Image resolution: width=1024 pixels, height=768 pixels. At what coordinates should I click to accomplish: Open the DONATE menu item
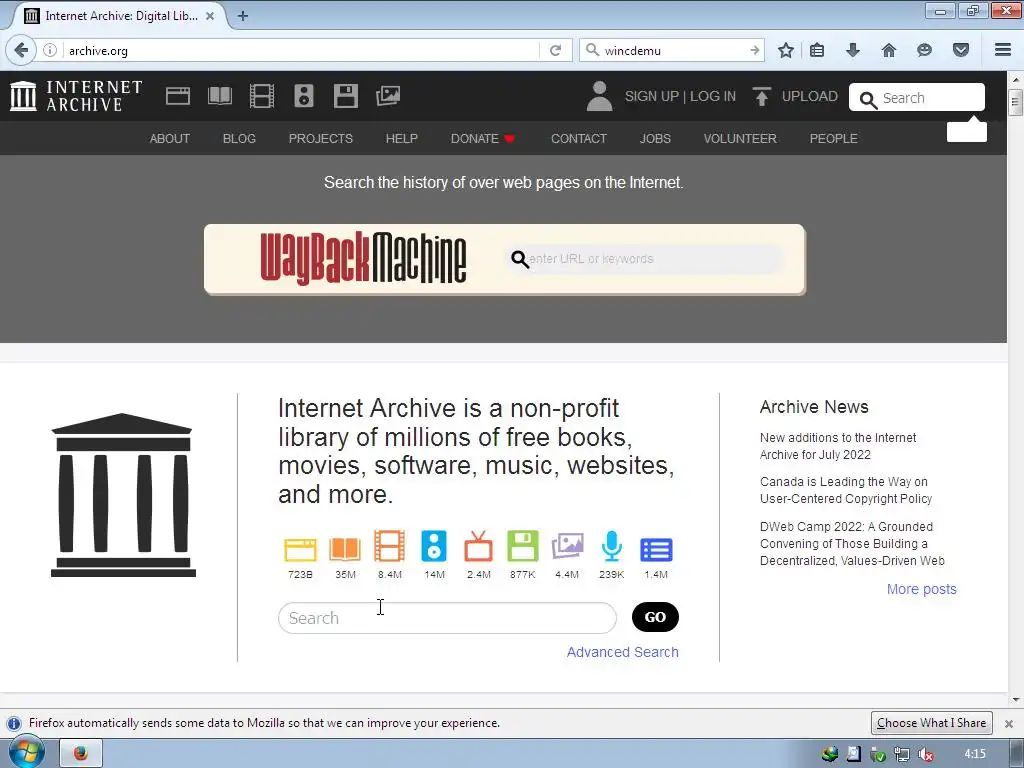click(x=483, y=138)
